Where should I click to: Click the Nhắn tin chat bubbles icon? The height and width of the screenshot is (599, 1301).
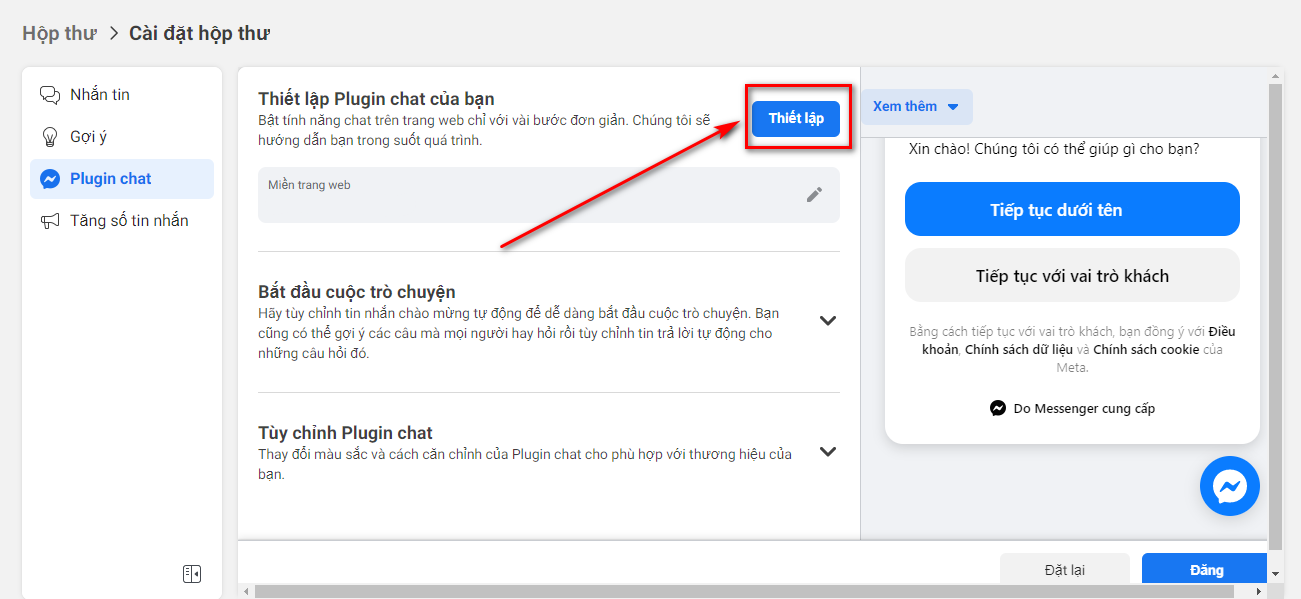(x=49, y=95)
